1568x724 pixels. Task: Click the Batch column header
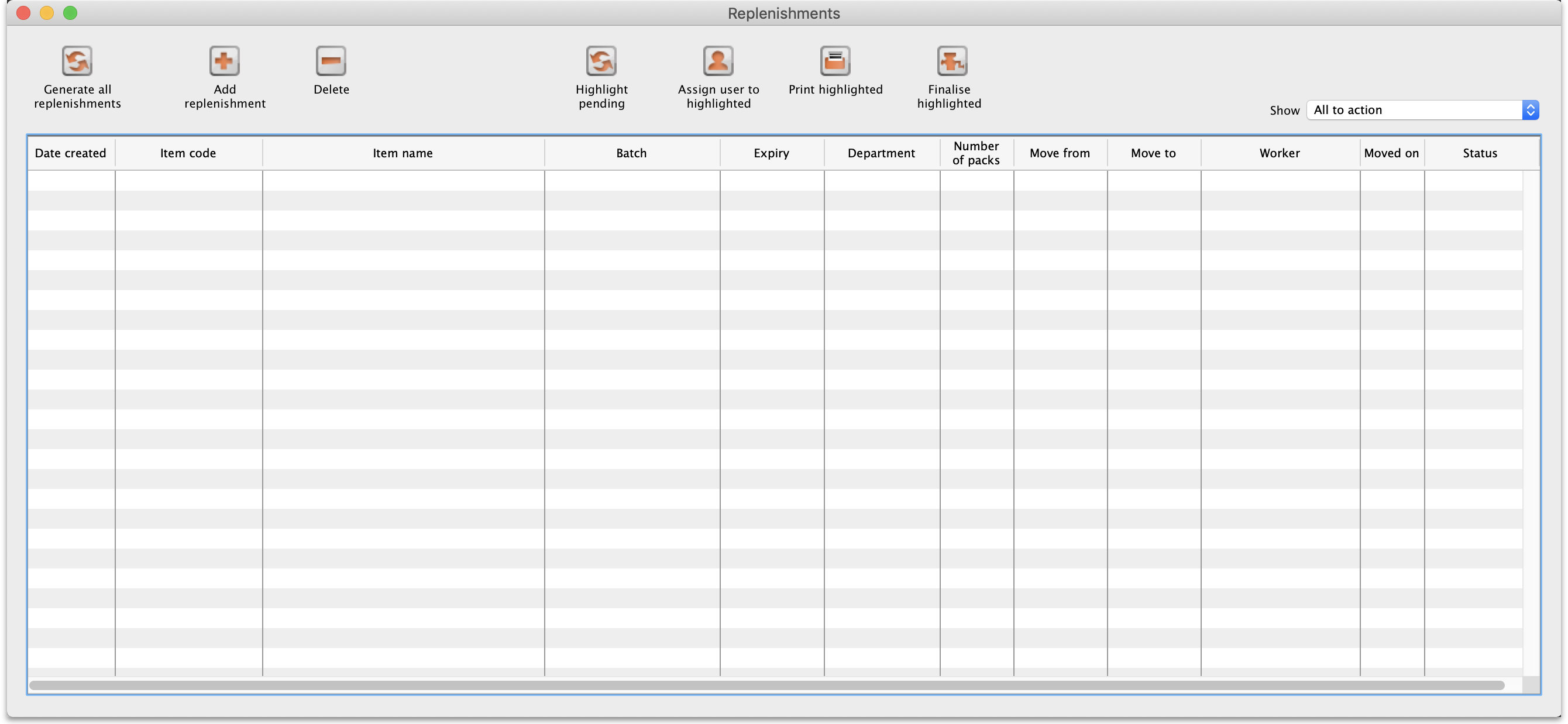point(631,153)
